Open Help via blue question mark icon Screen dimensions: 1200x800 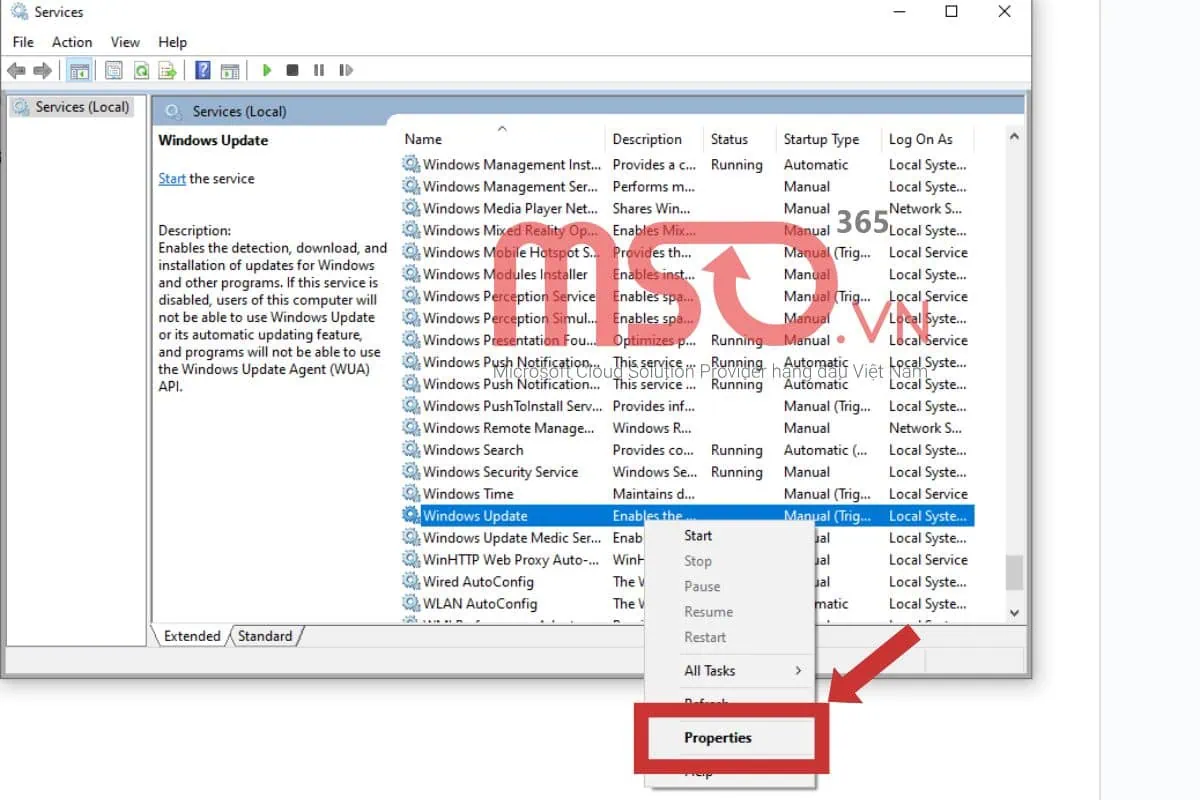click(203, 70)
